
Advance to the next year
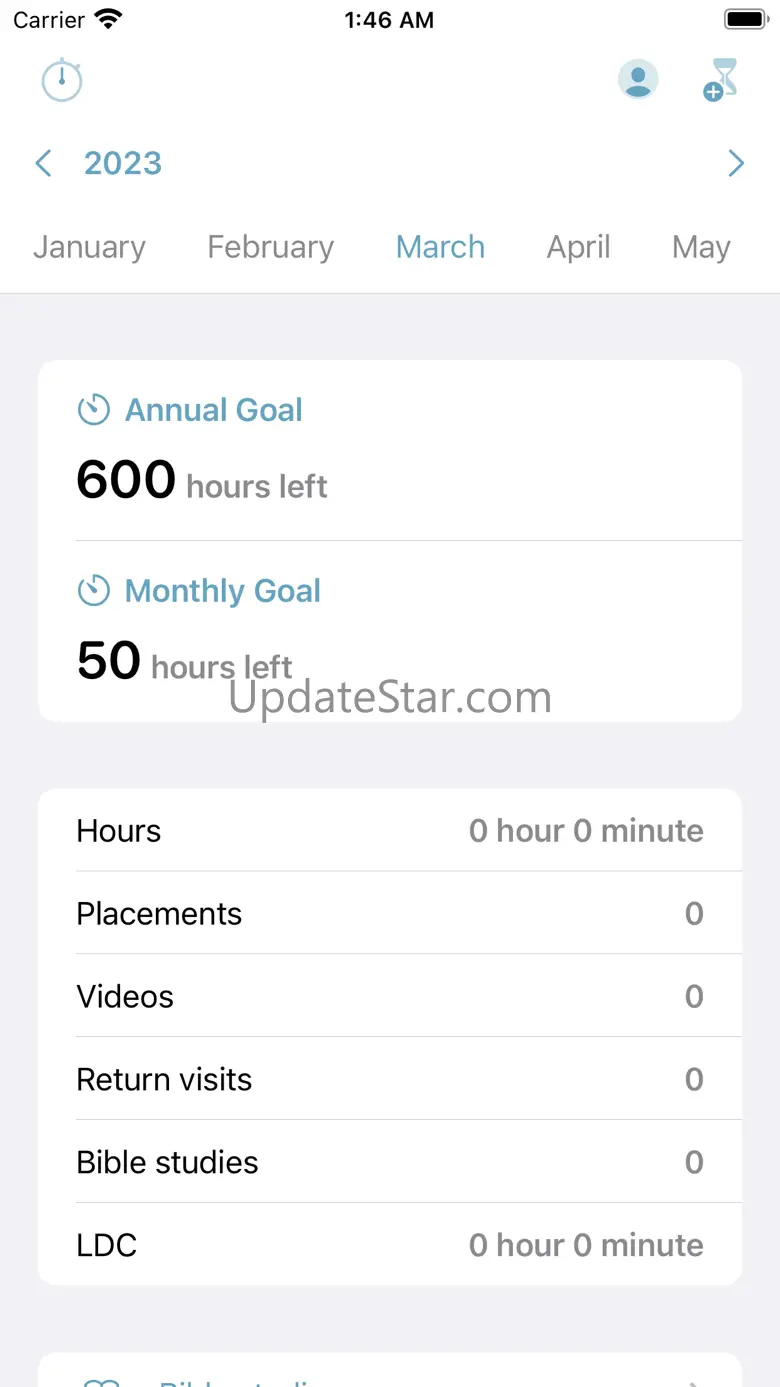736,163
